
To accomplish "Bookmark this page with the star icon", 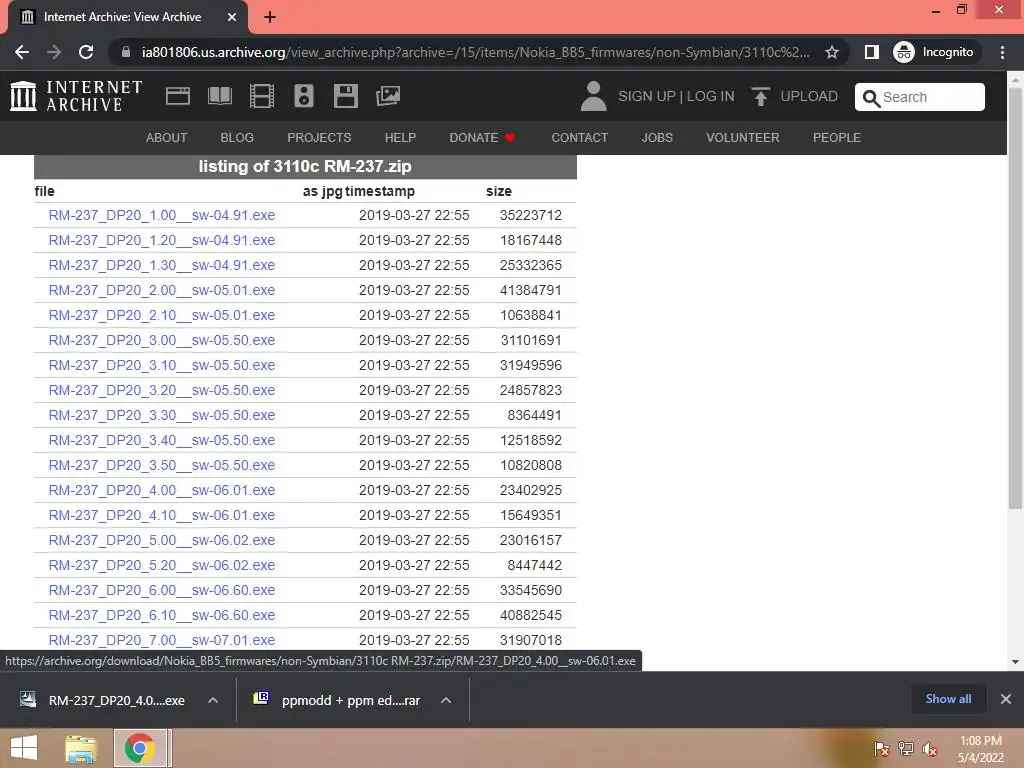I will (x=831, y=52).
